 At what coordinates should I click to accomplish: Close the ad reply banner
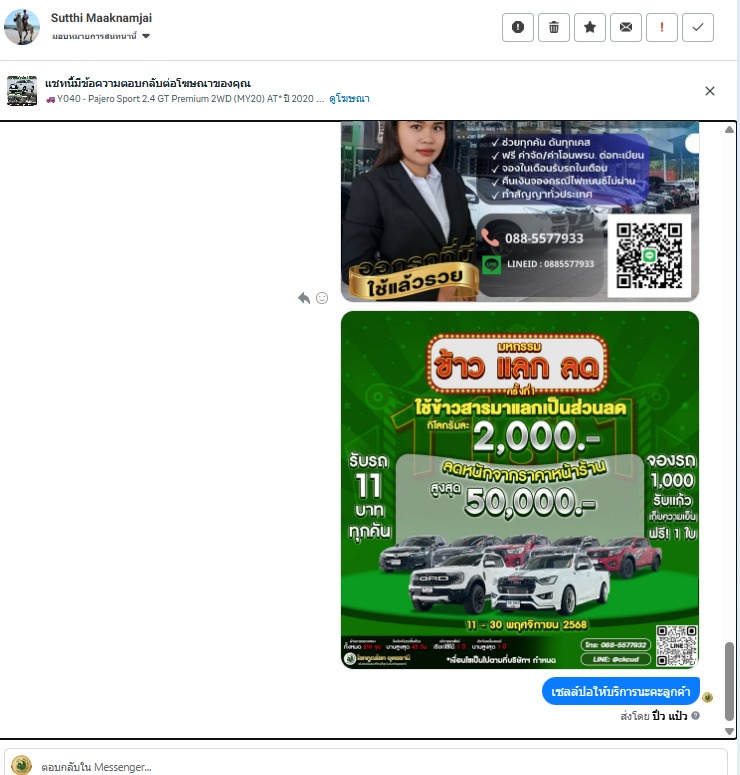710,91
